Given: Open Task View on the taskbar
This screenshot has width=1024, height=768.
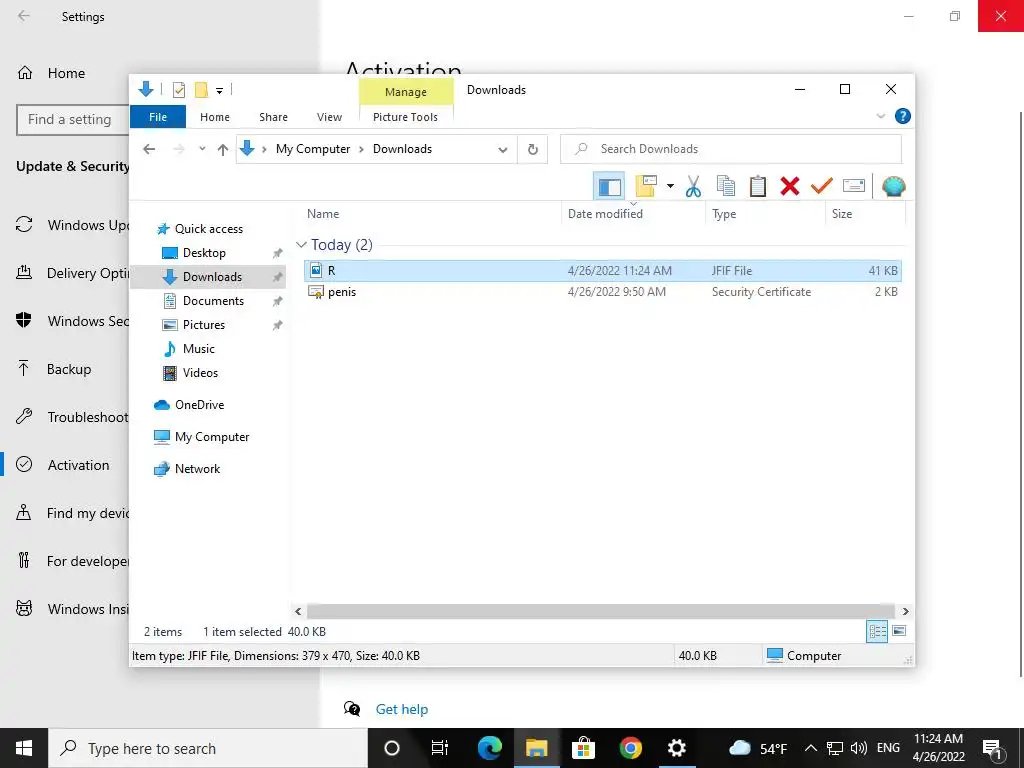Looking at the screenshot, I should pyautogui.click(x=440, y=748).
